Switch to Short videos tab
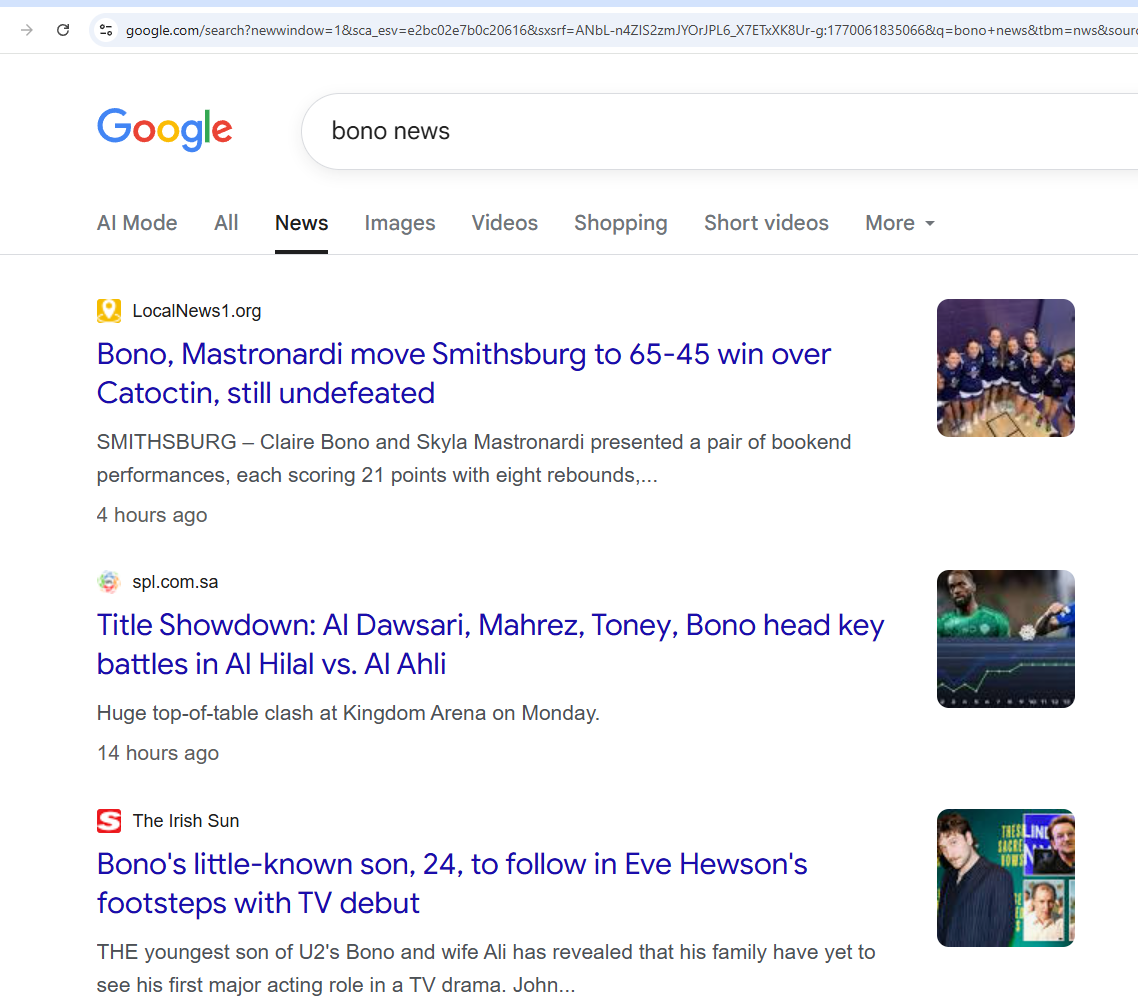 766,223
